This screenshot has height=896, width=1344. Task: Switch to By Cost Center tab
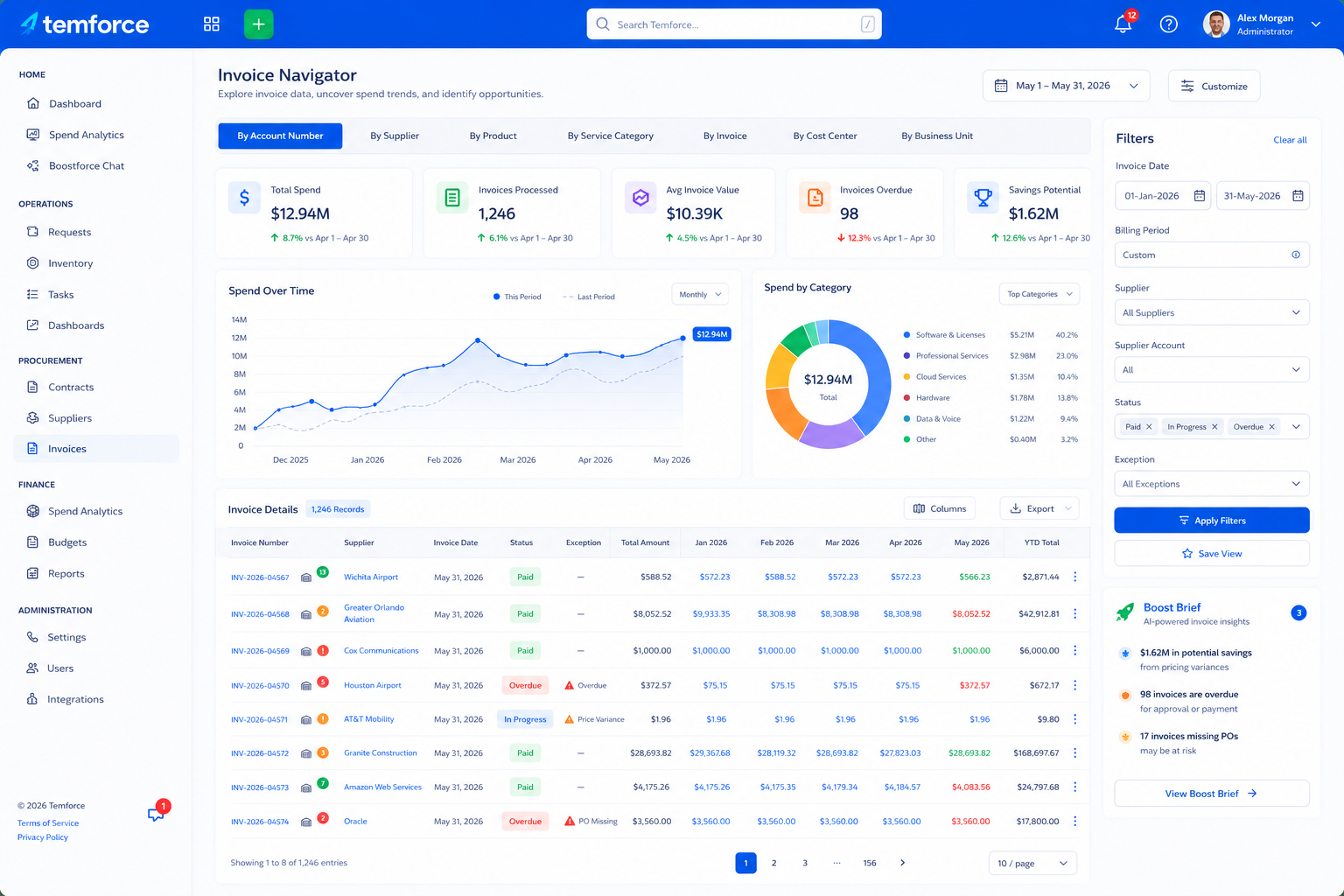pos(825,136)
